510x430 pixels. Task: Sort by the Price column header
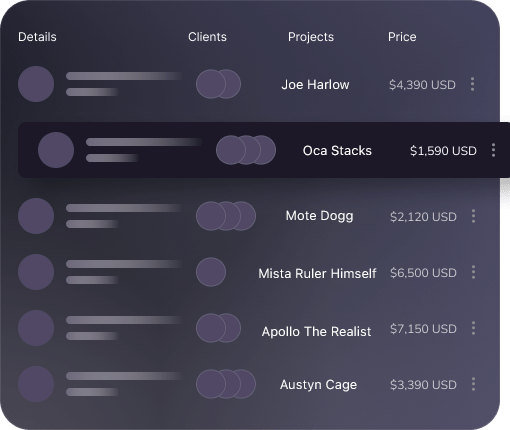(x=402, y=37)
